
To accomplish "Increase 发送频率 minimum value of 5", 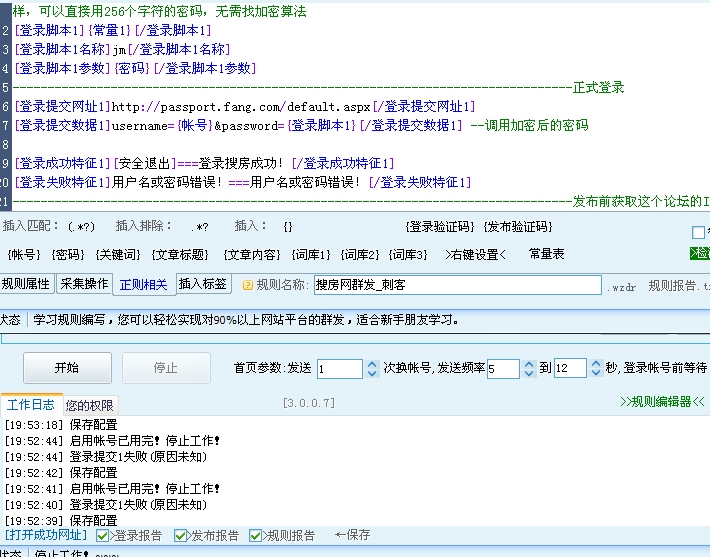I will point(529,364).
